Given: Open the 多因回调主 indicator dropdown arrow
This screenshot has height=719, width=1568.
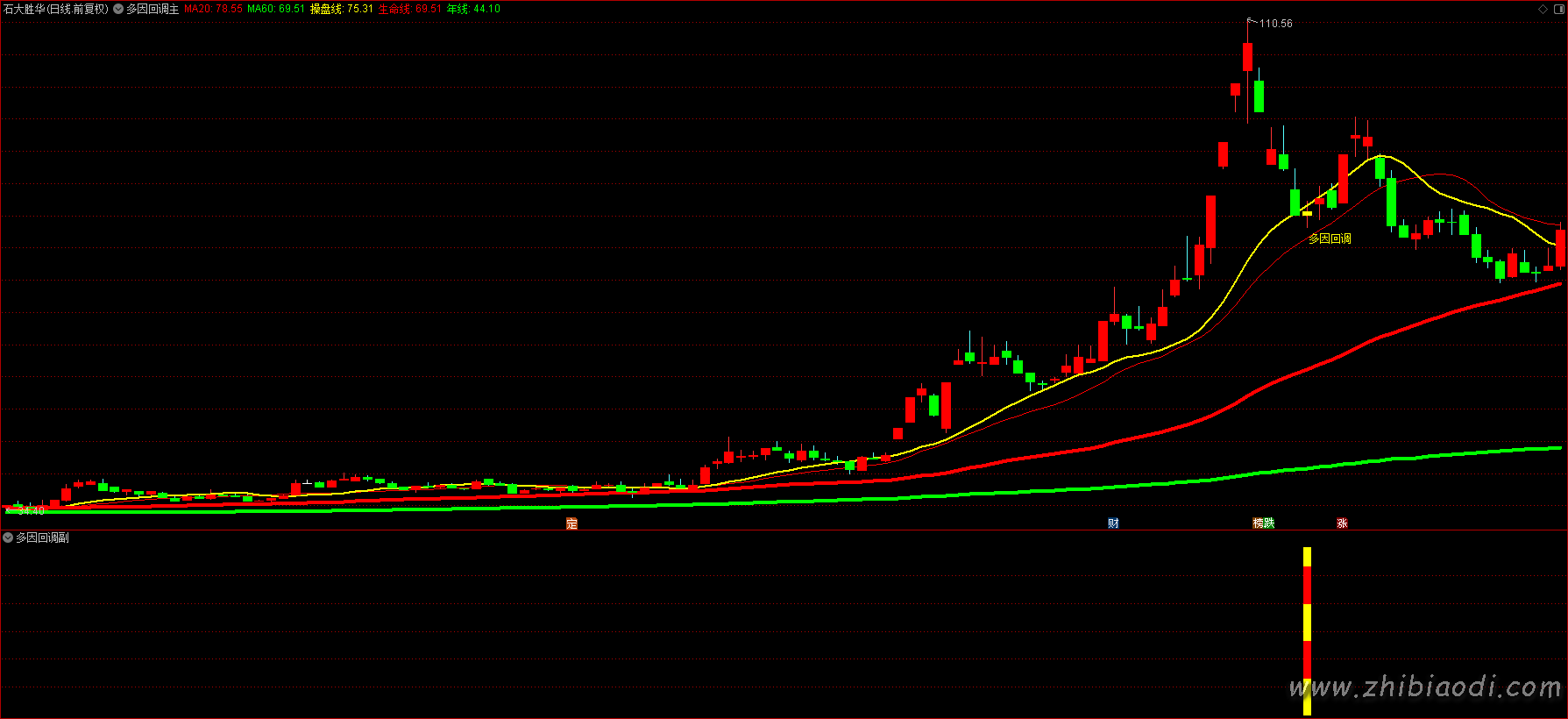Looking at the screenshot, I should coord(118,9).
